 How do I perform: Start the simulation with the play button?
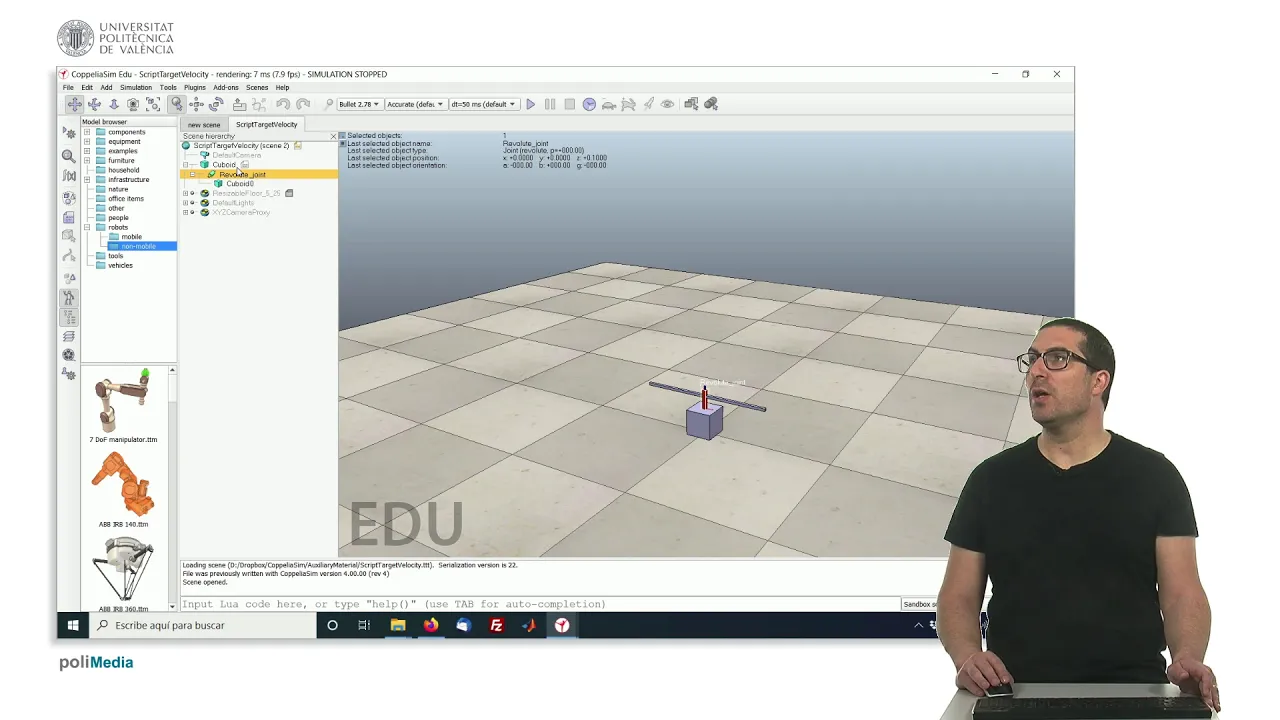pyautogui.click(x=531, y=104)
